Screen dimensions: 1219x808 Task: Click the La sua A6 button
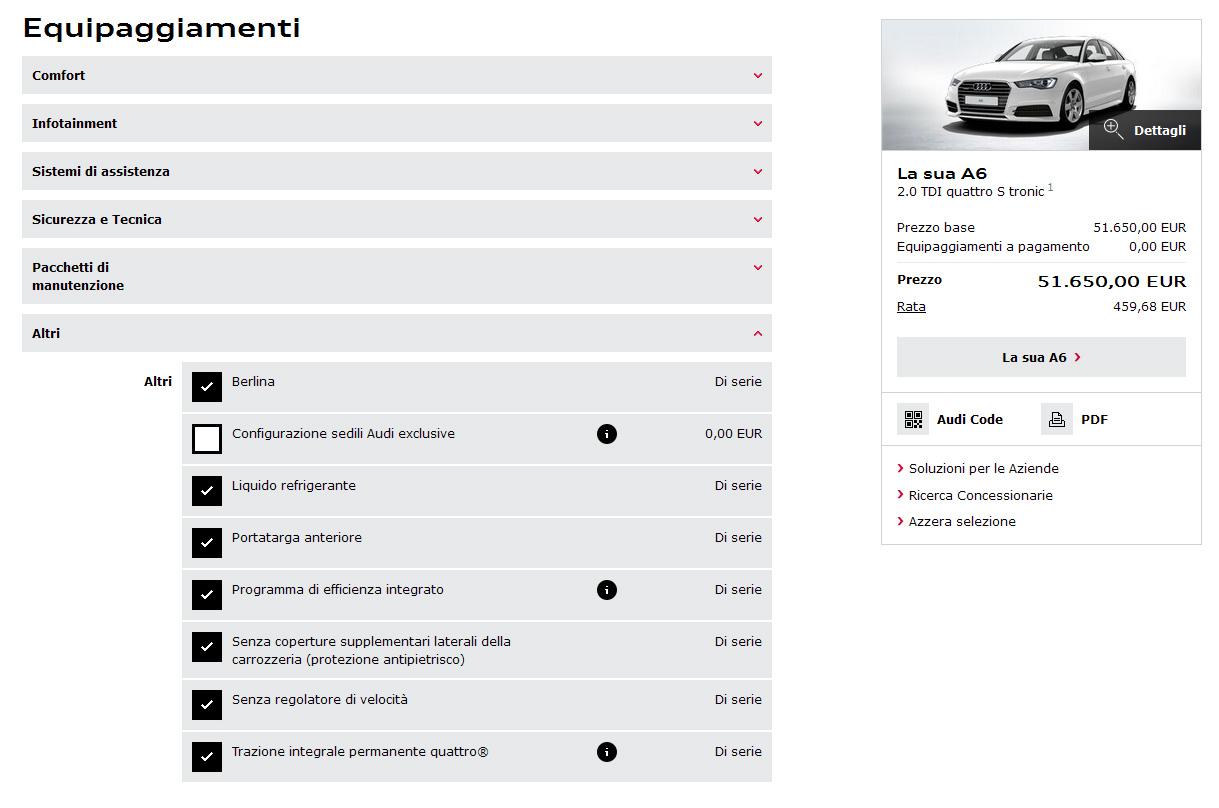click(x=1041, y=357)
